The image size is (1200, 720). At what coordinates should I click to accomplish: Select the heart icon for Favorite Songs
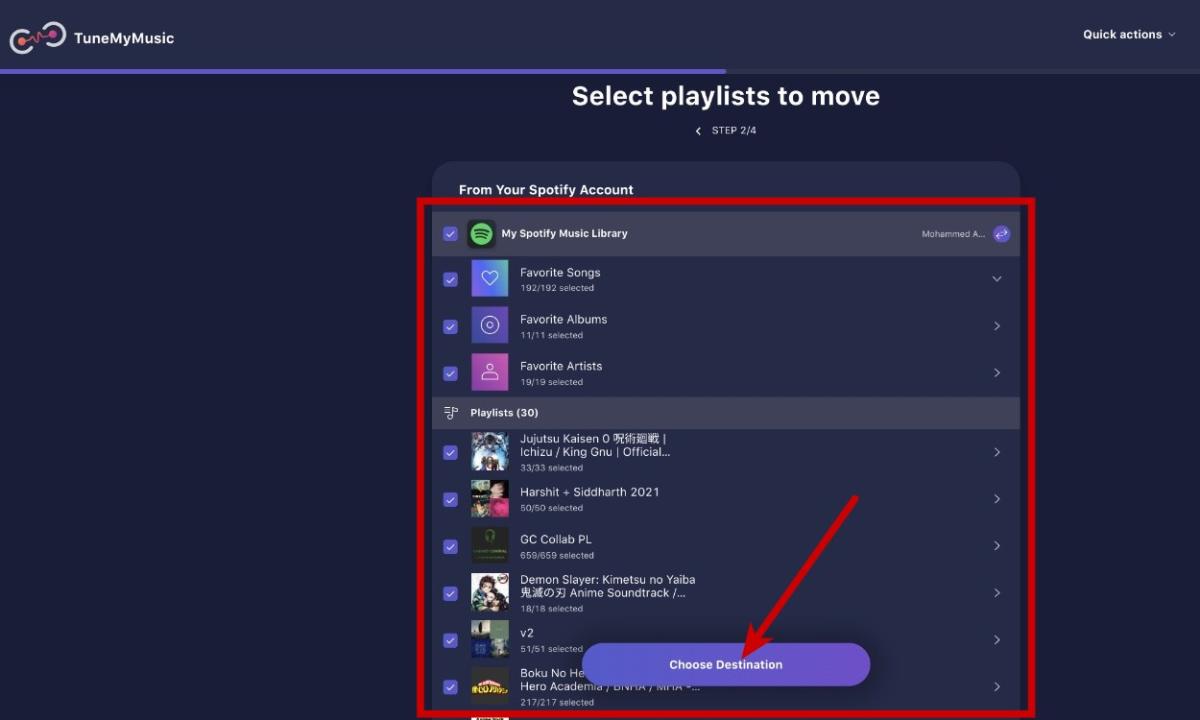coord(489,278)
